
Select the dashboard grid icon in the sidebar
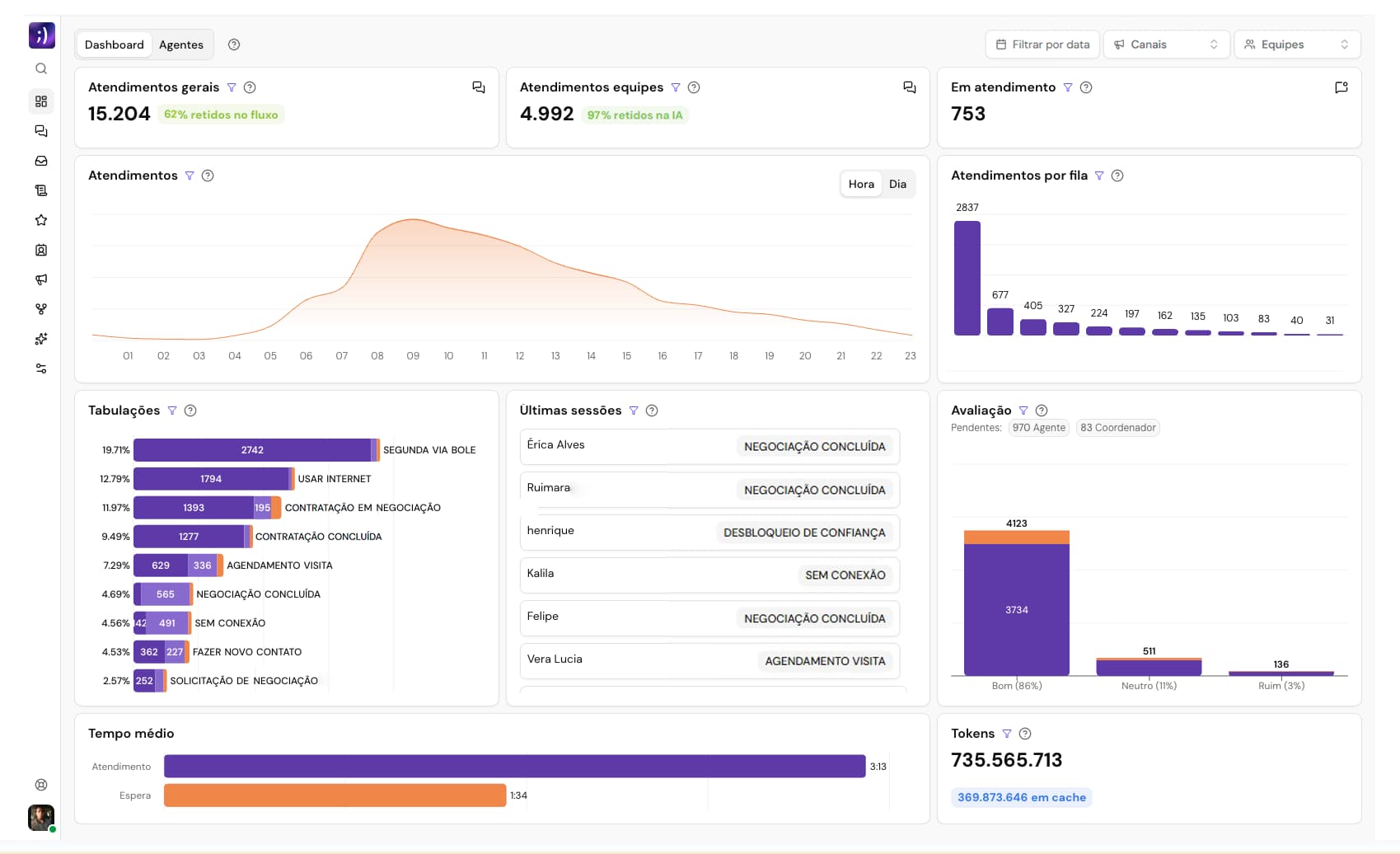[41, 101]
